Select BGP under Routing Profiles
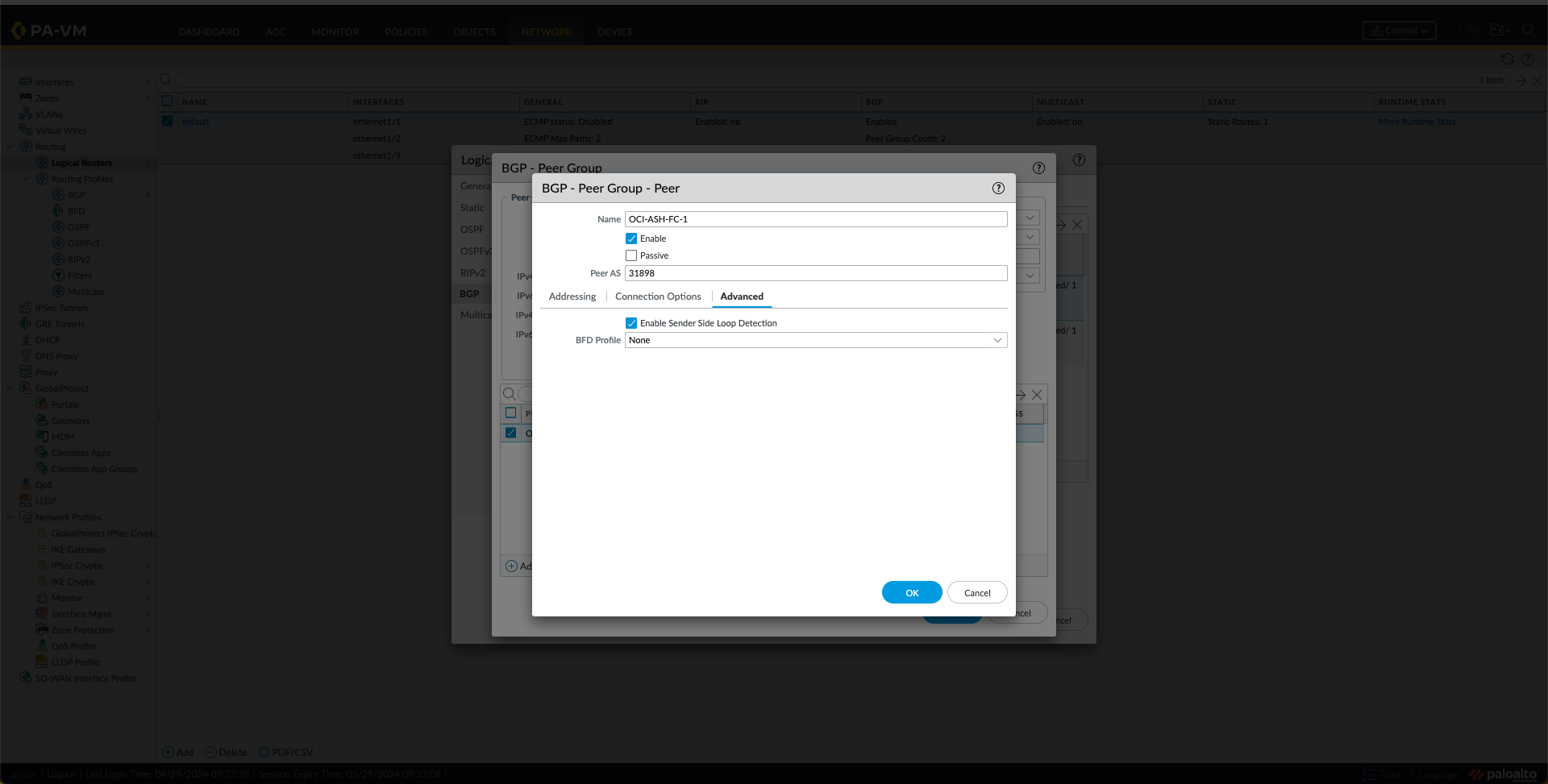Viewport: 1548px width, 784px height. point(77,195)
